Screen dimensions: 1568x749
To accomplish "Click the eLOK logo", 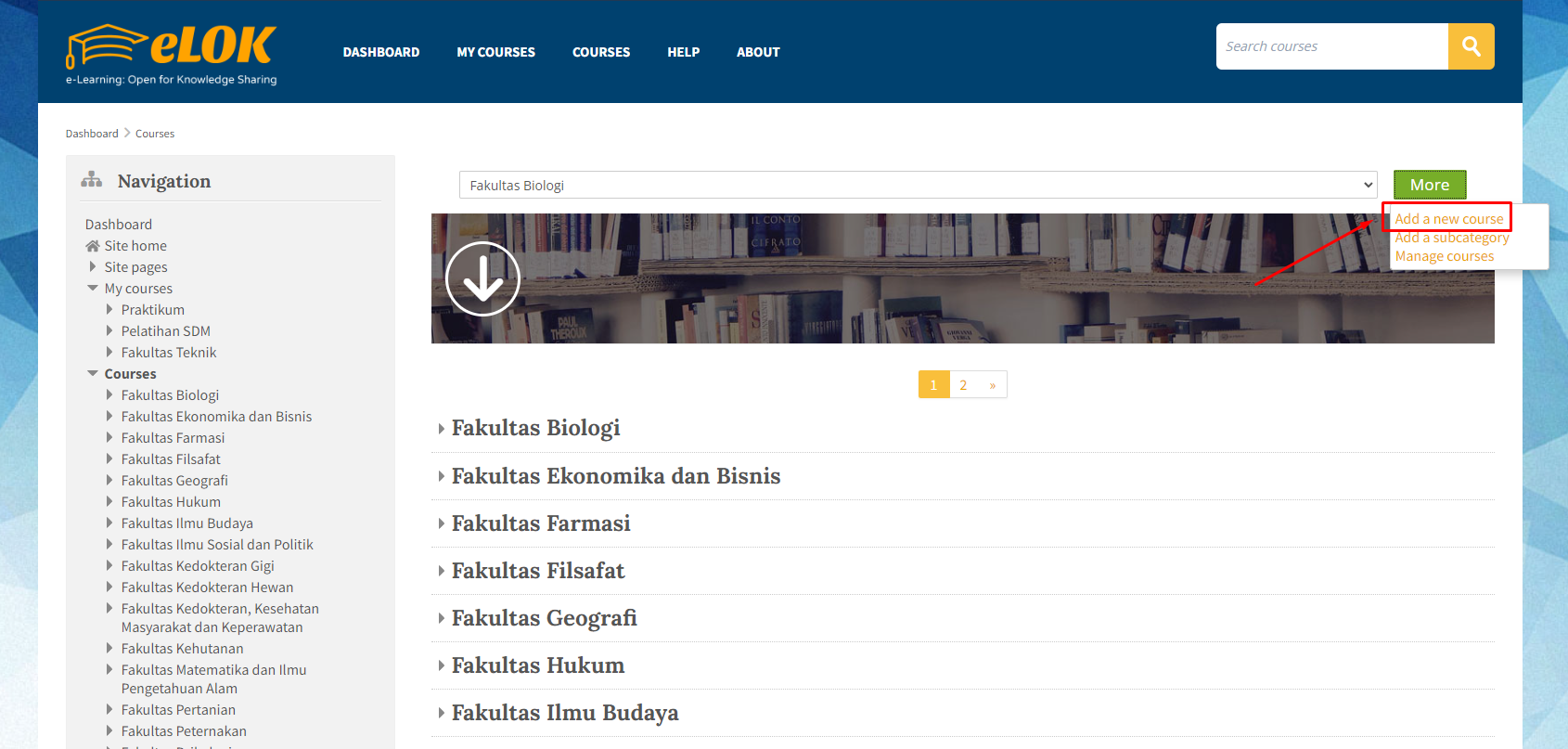I will click(x=172, y=54).
